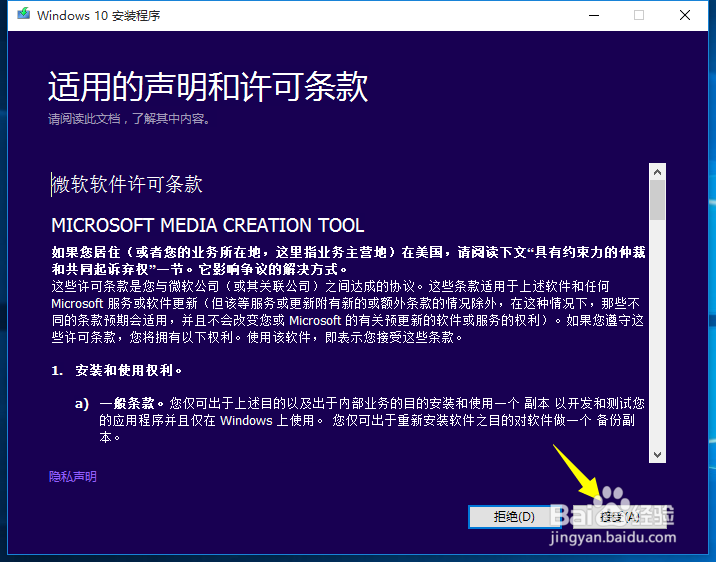Image resolution: width=716 pixels, height=562 pixels.
Task: Click the 接受(A) accept button
Action: click(x=620, y=516)
